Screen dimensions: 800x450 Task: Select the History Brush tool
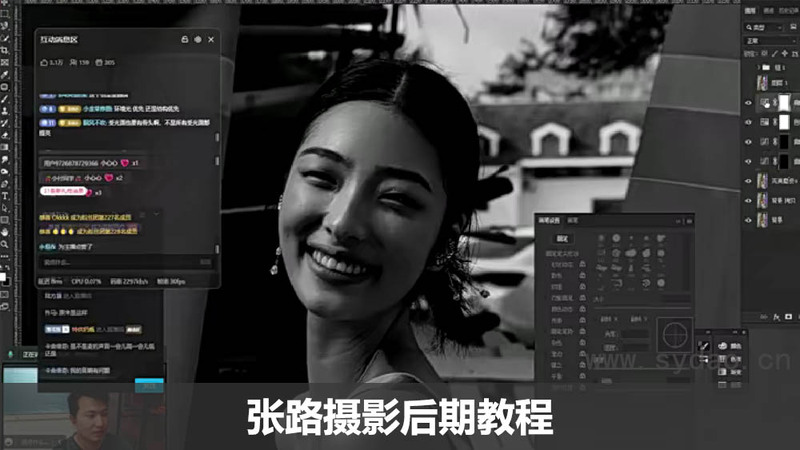5,123
